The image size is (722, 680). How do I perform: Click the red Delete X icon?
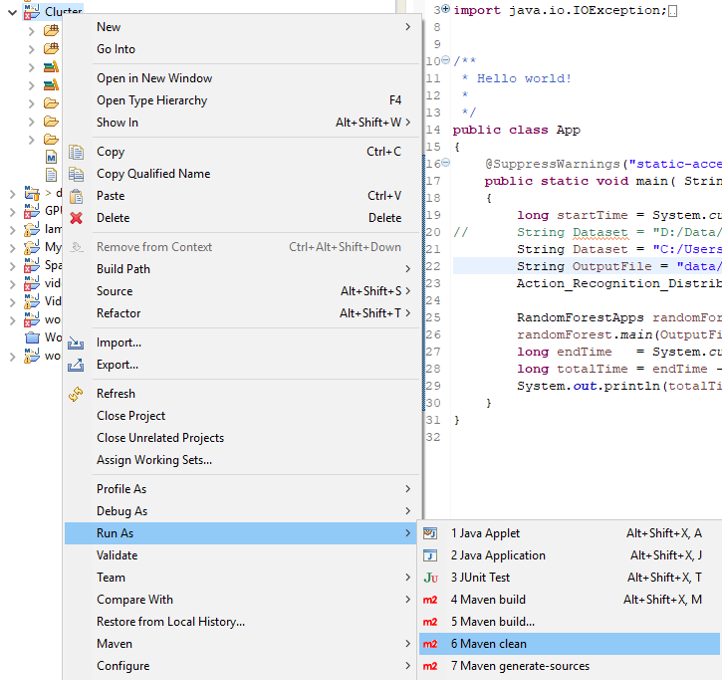76,218
